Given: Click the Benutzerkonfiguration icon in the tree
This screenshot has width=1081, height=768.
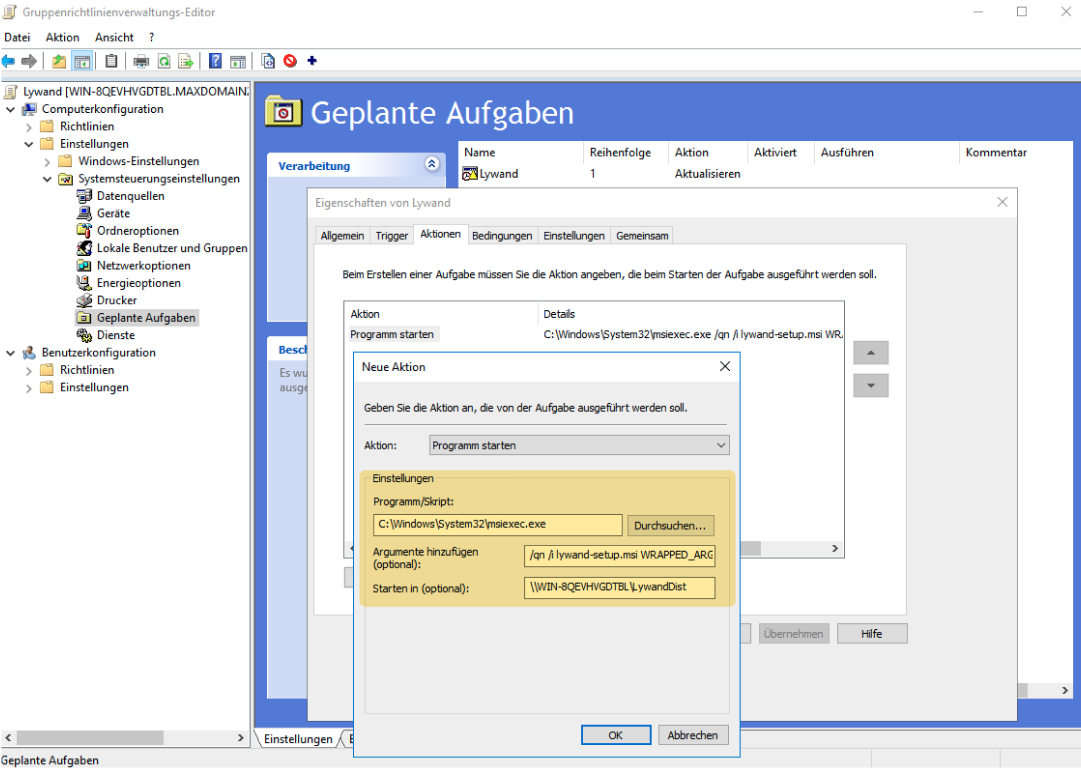Looking at the screenshot, I should [x=29, y=352].
